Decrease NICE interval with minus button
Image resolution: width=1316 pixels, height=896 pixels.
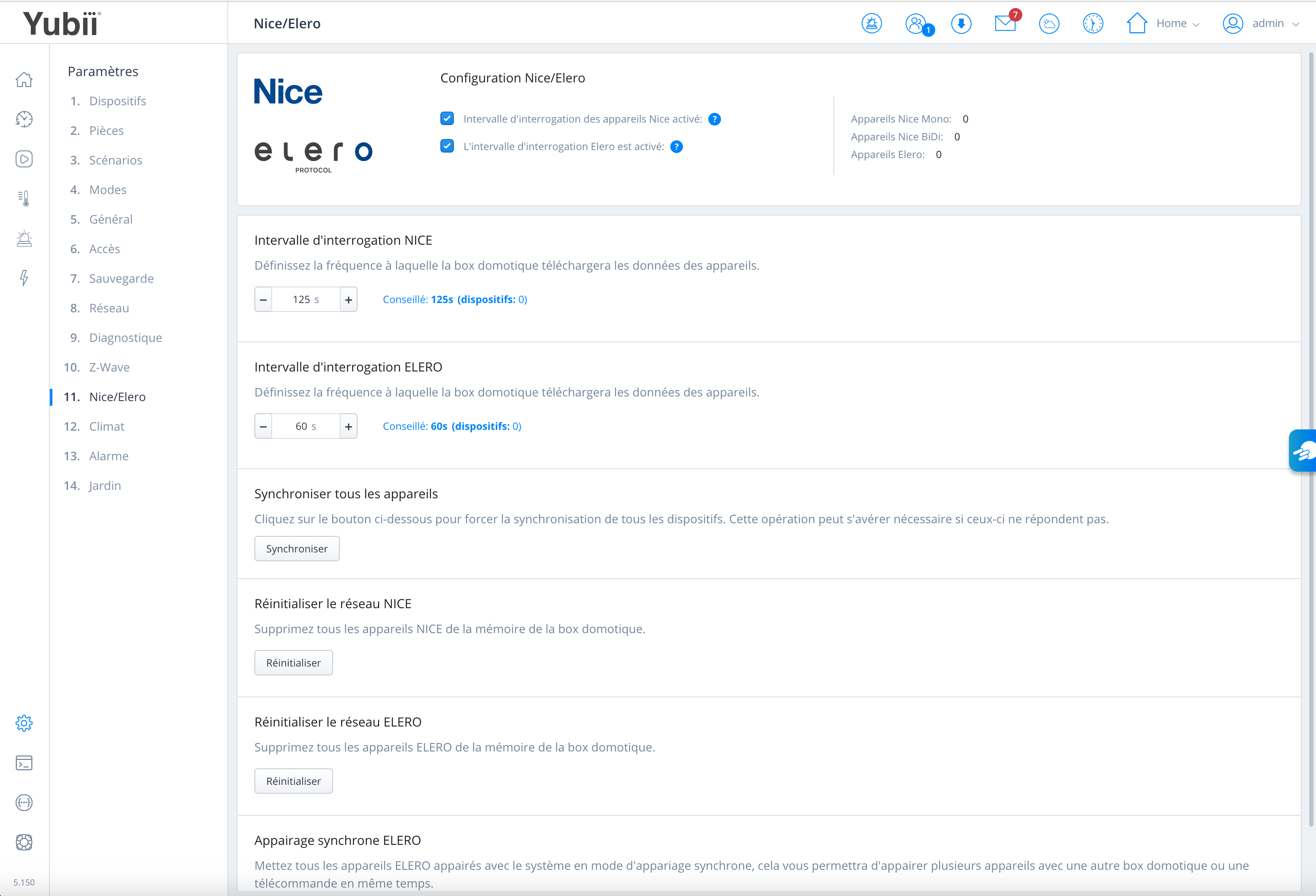(263, 300)
